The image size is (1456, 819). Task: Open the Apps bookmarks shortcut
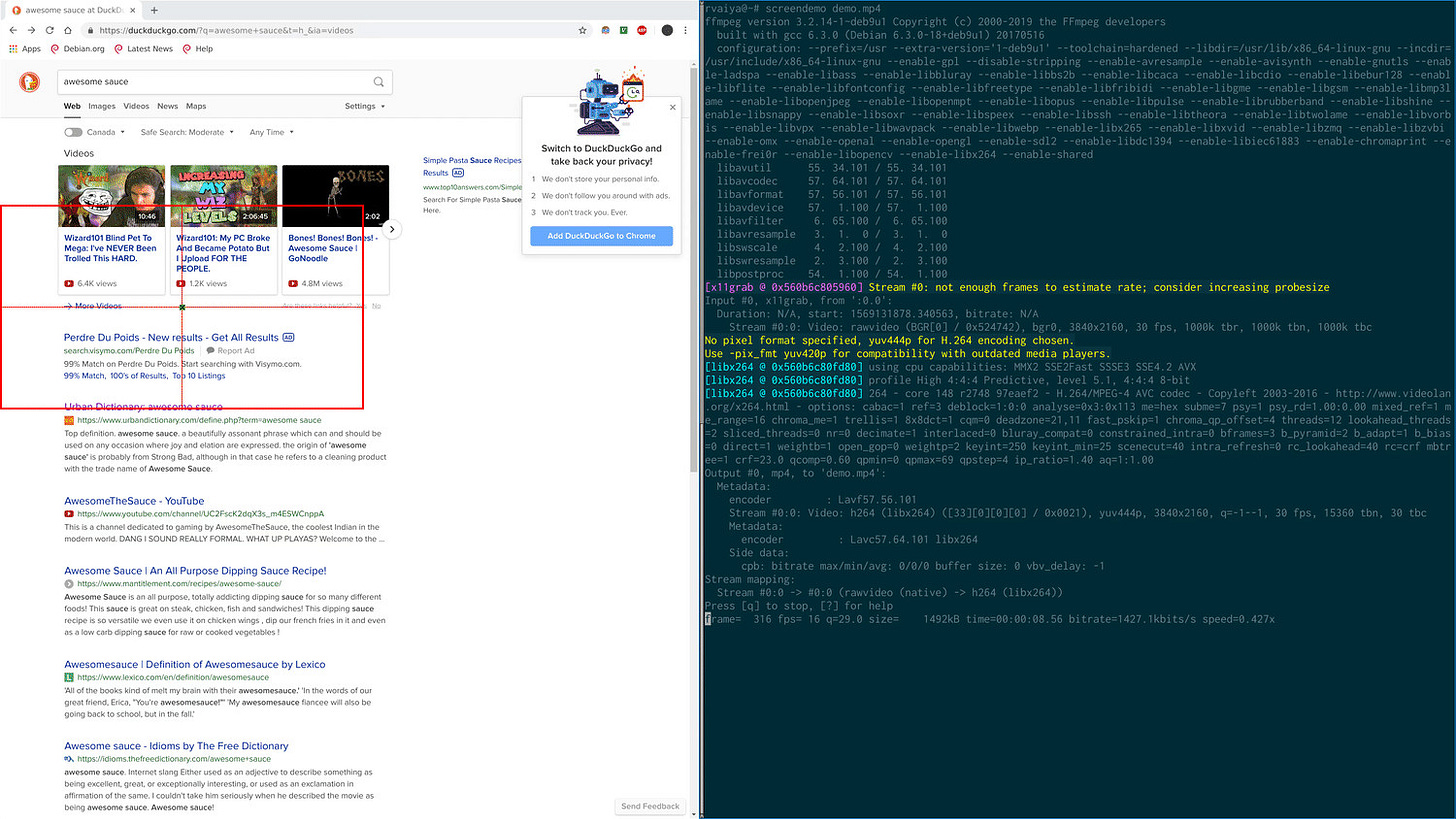pos(25,48)
